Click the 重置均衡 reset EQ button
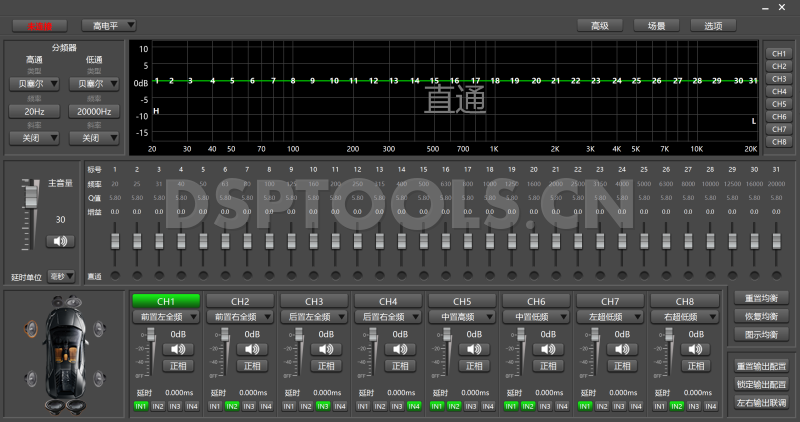 761,298
